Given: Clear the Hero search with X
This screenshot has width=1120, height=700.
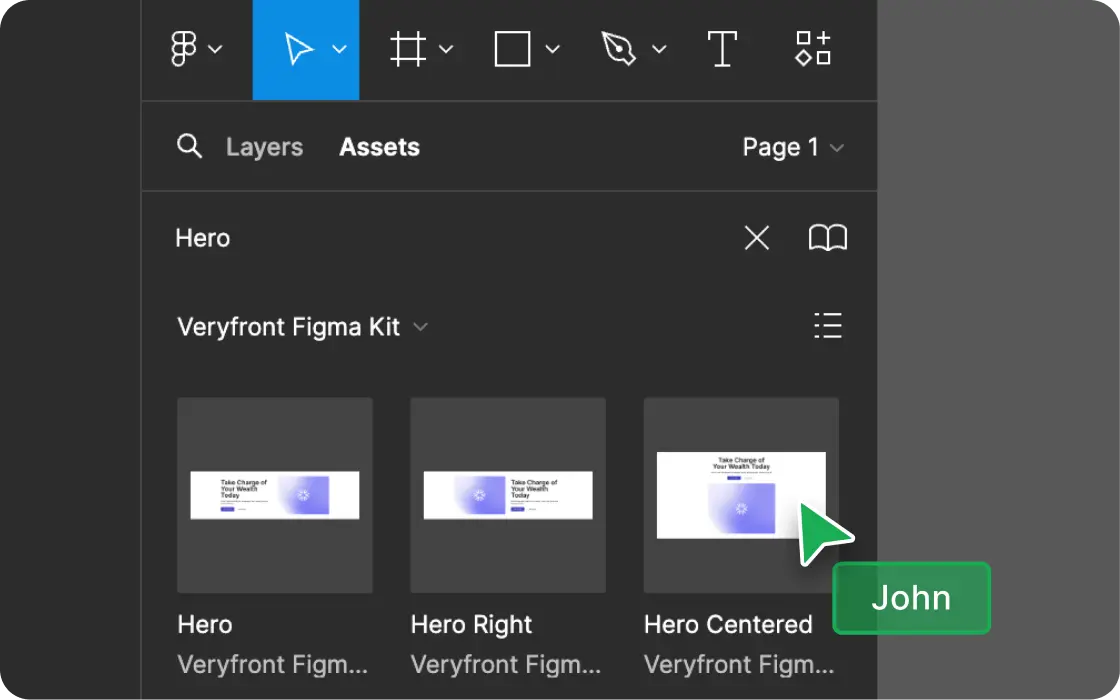Looking at the screenshot, I should tap(757, 238).
